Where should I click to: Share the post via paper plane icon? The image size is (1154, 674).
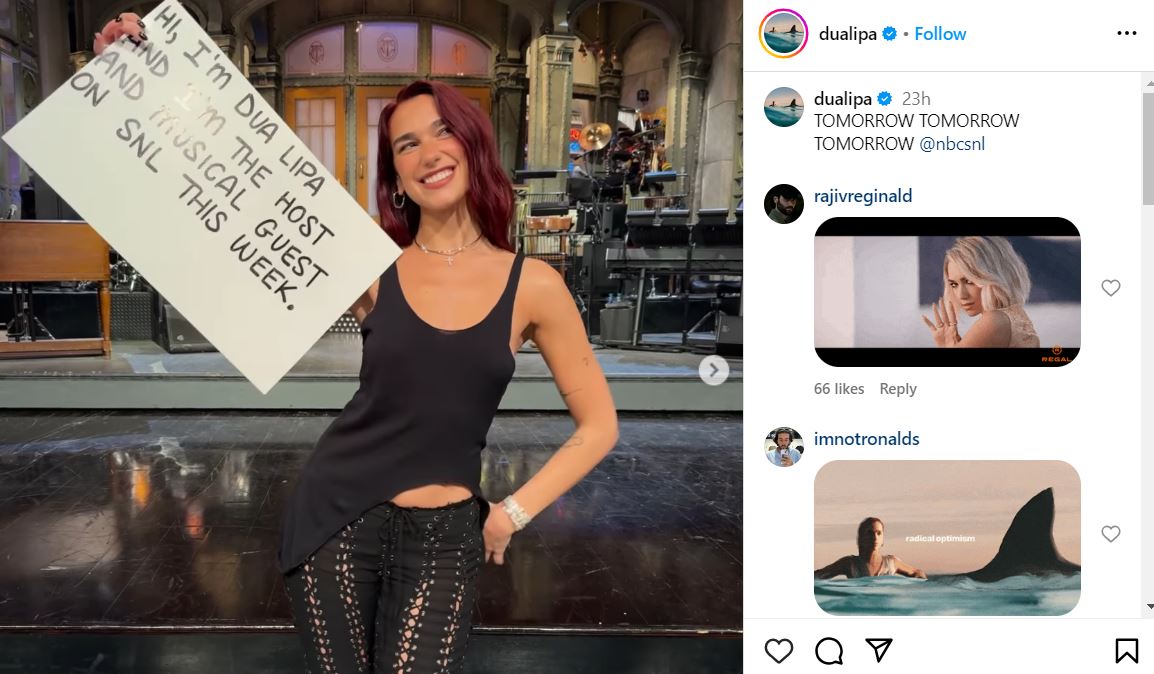pos(879,650)
